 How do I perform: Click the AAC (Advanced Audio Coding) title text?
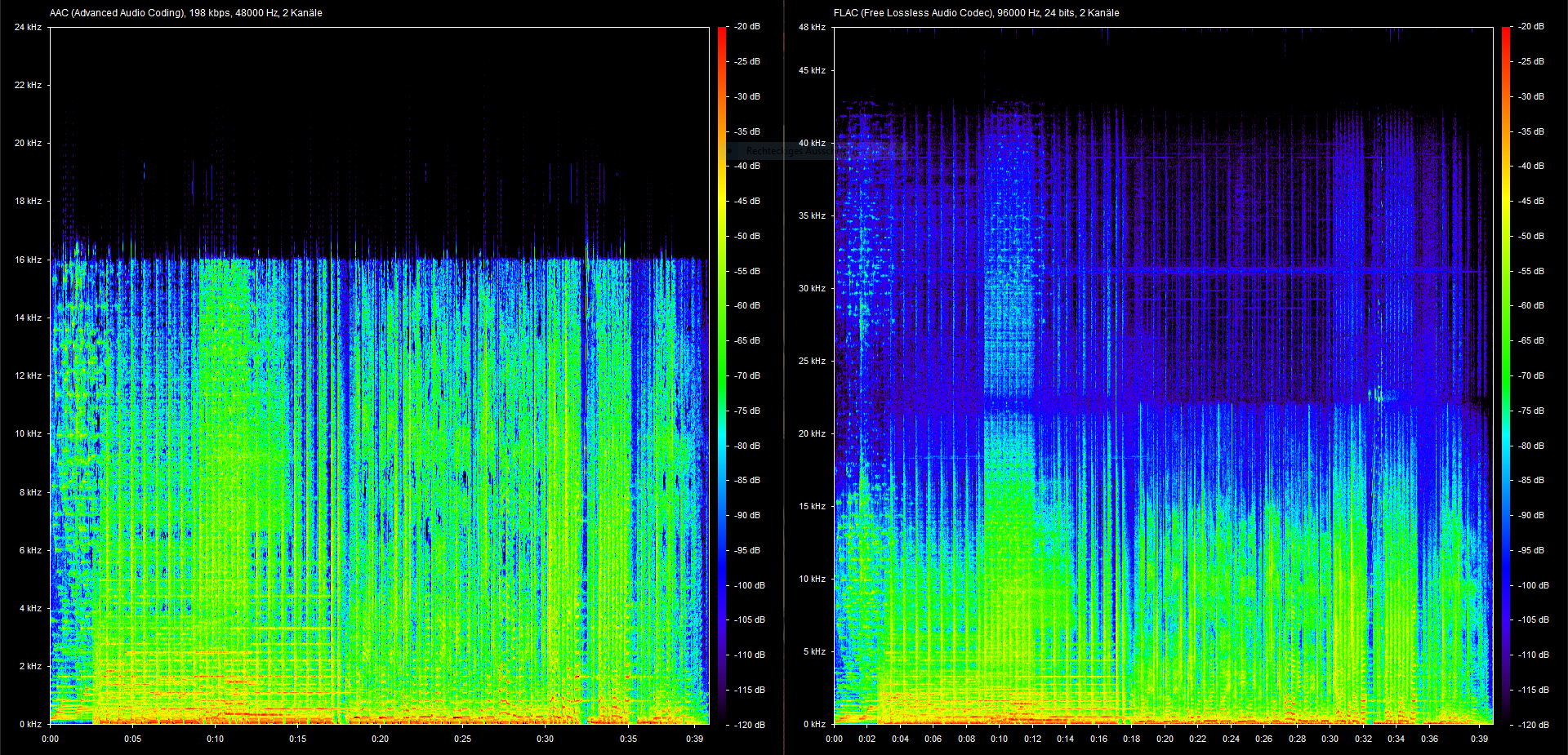186,13
